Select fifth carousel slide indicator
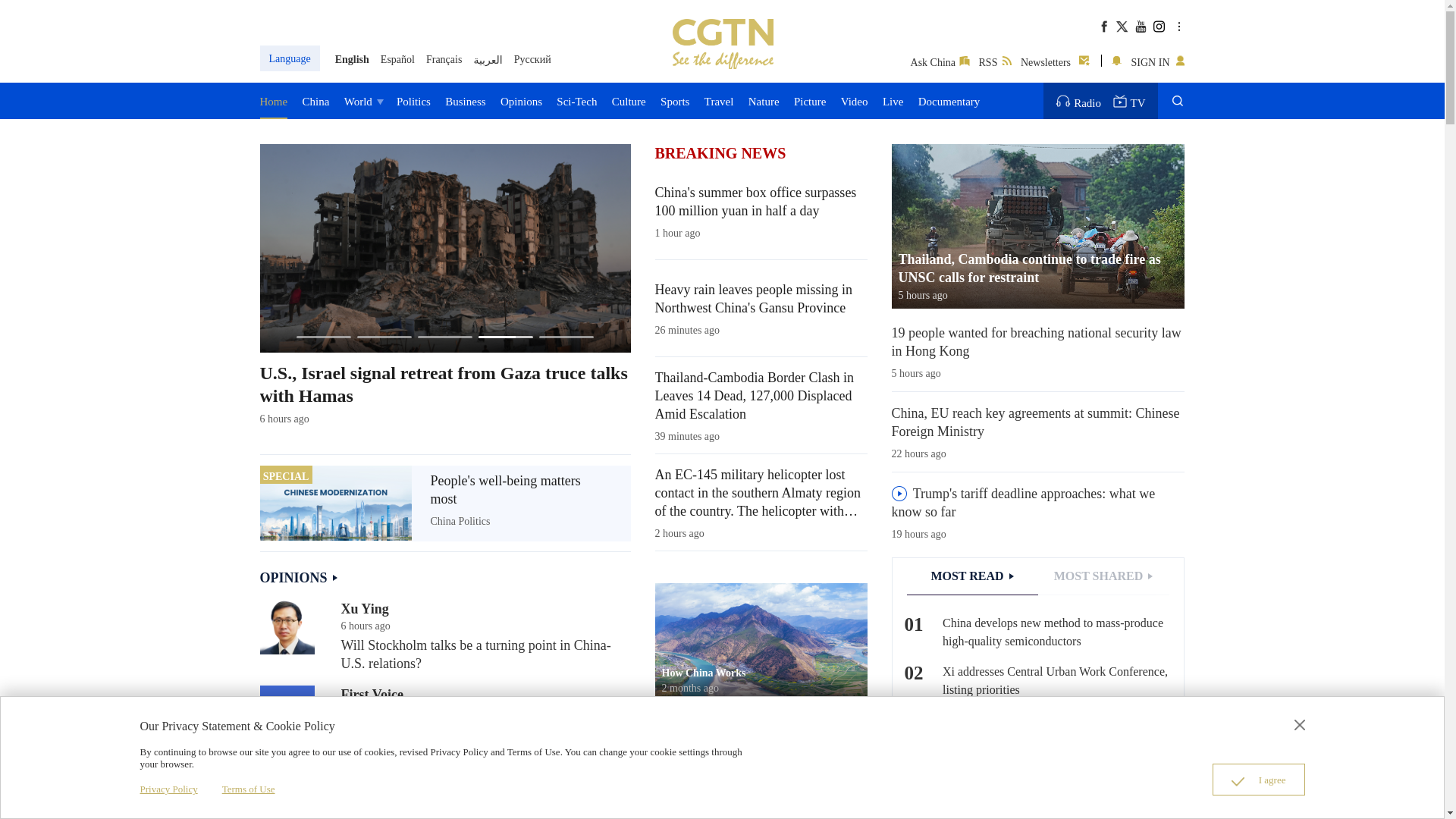 pos(566,337)
